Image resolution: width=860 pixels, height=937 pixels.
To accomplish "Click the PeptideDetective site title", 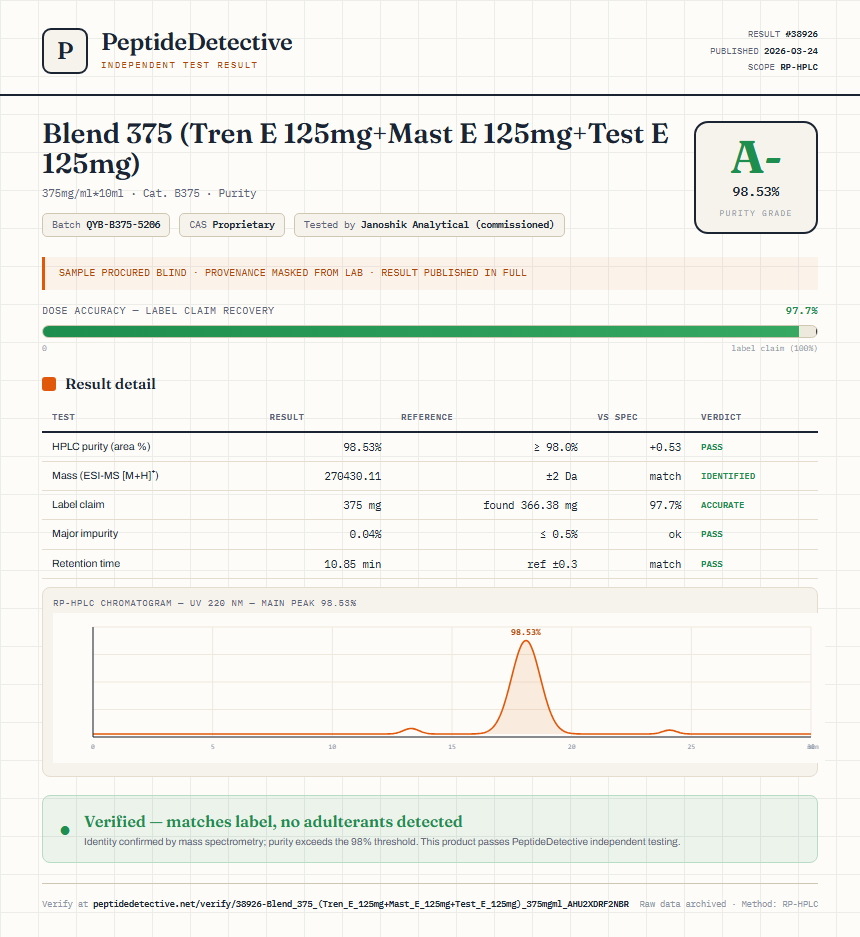I will pos(197,42).
